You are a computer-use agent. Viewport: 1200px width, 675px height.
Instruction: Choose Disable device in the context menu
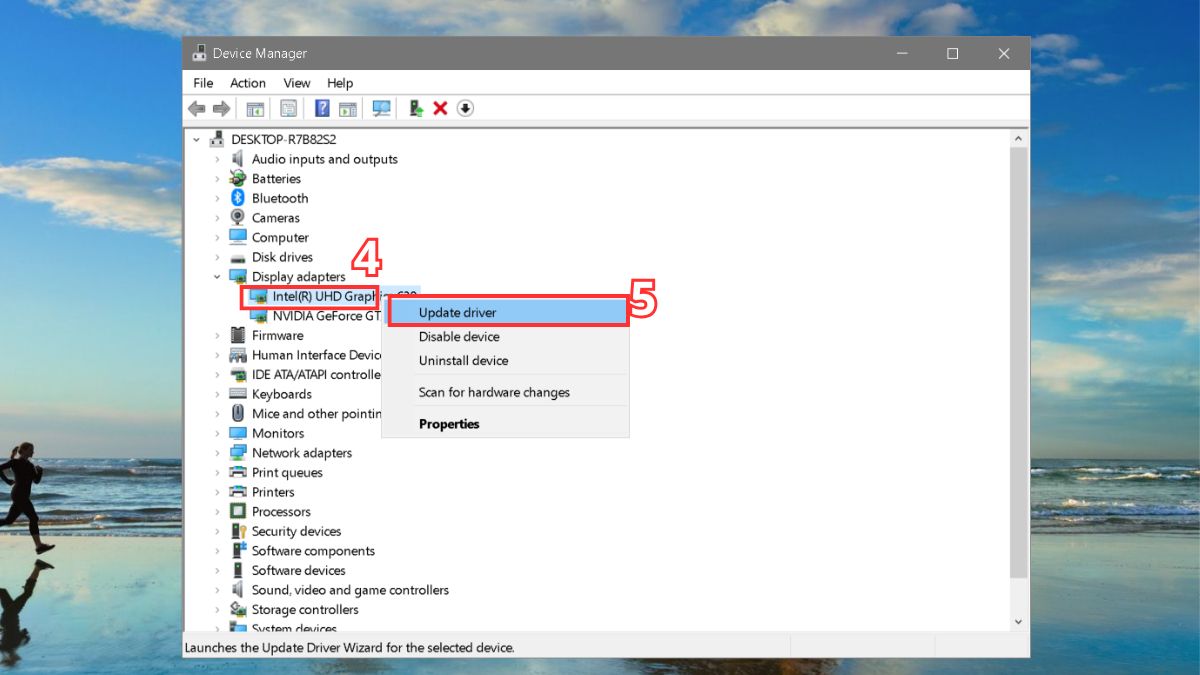pyautogui.click(x=505, y=337)
